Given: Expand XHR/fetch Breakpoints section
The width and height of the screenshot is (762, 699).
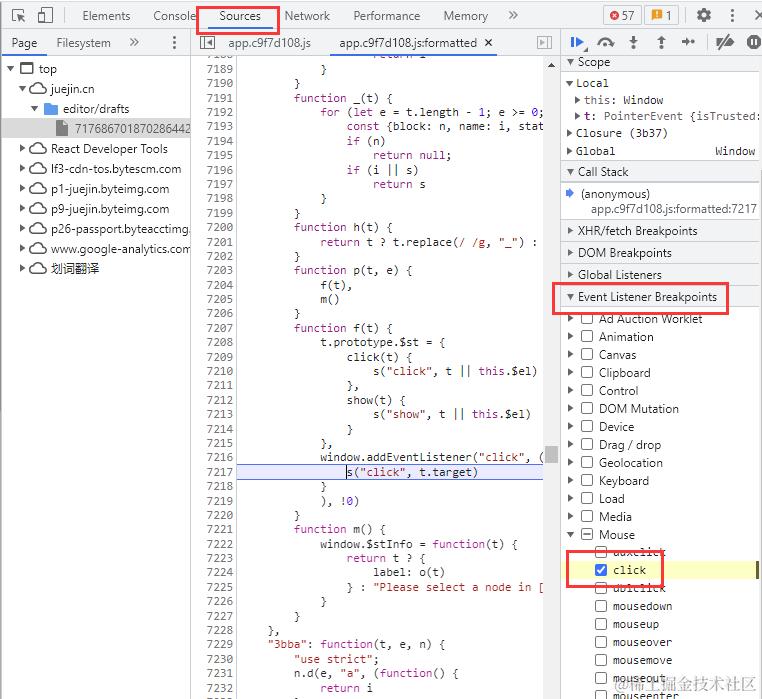Looking at the screenshot, I should point(571,230).
